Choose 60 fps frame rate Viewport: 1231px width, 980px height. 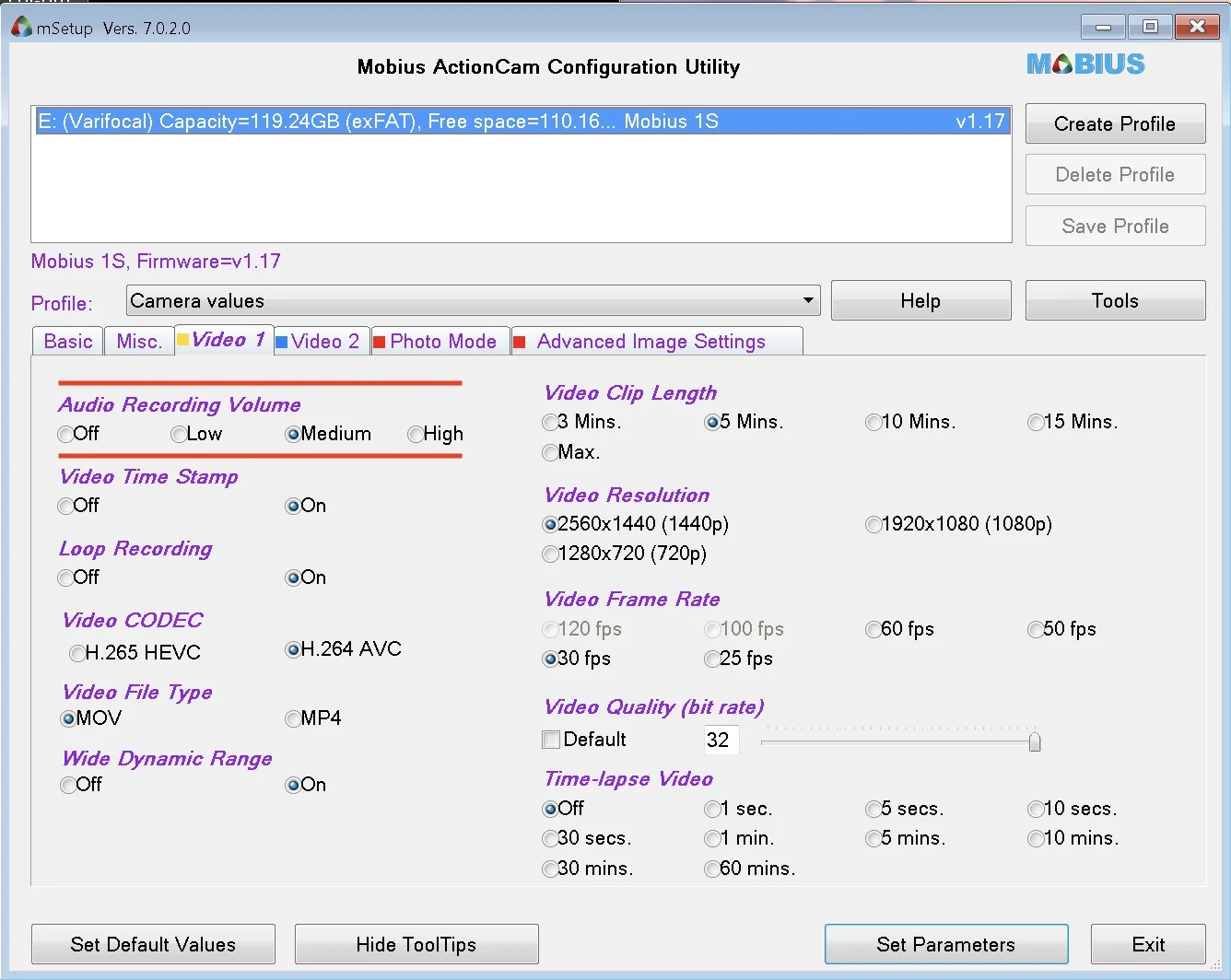point(873,629)
